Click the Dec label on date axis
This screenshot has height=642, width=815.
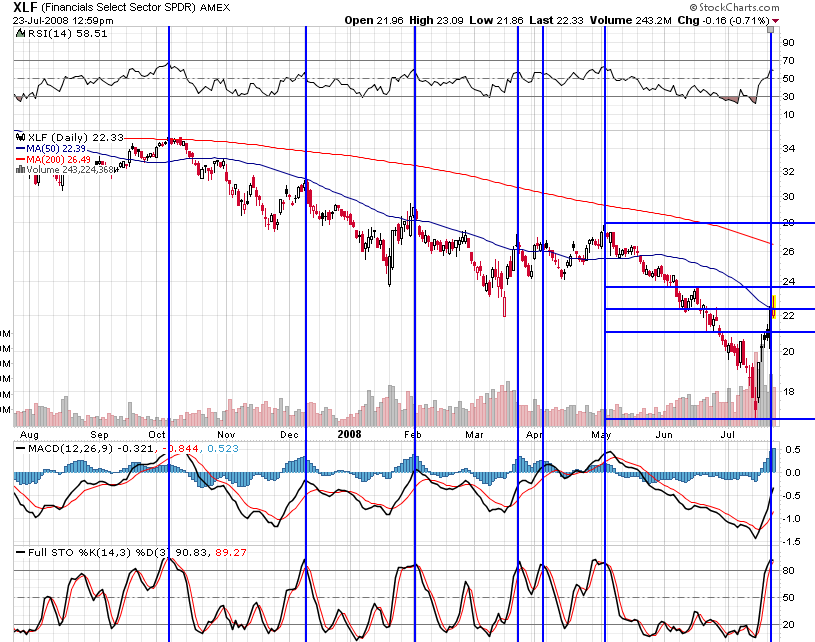click(x=289, y=435)
